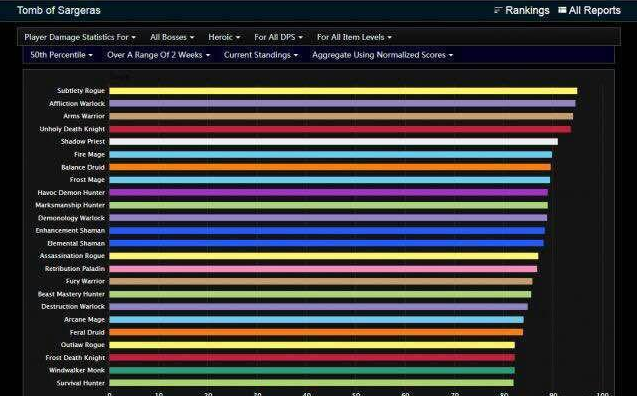Click the Marksmanship Hunter green bar
The height and width of the screenshot is (396, 637).
[x=328, y=205]
